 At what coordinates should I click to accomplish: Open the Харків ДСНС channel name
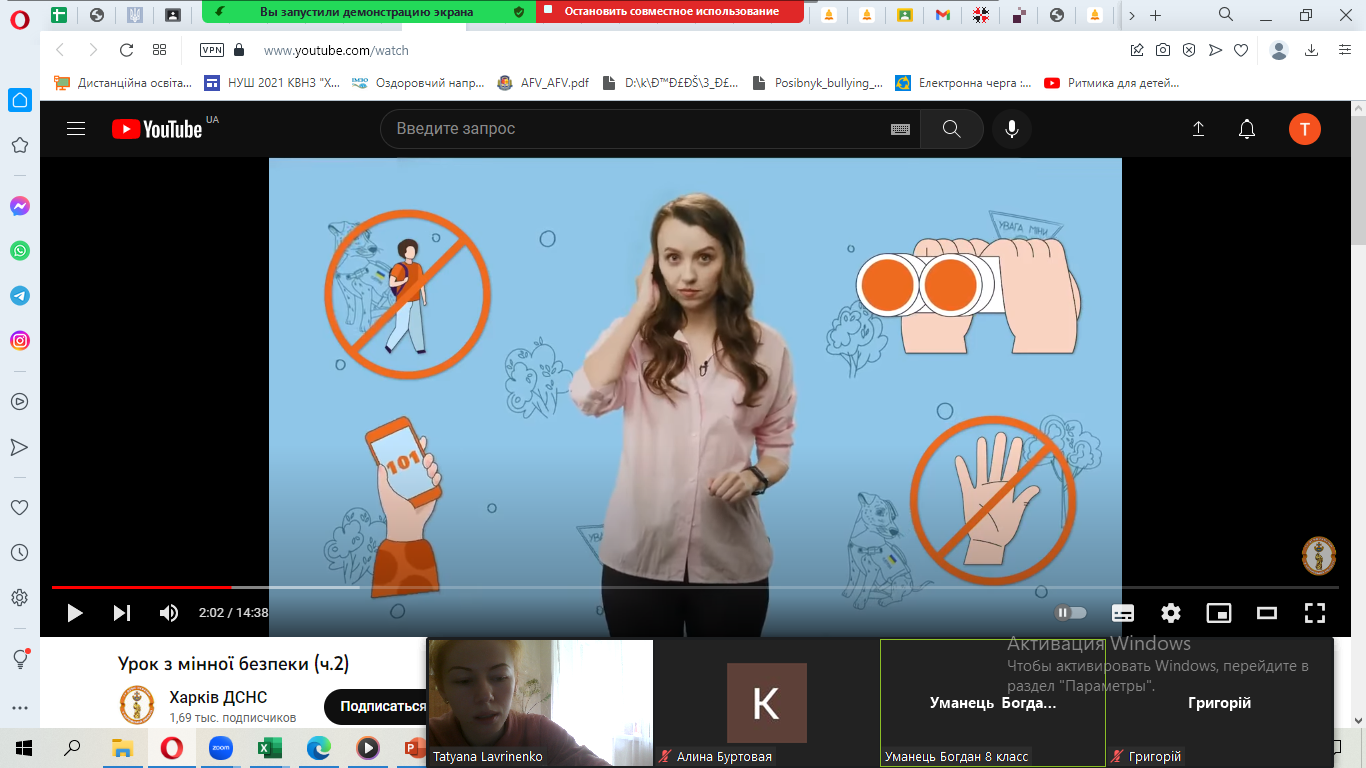218,697
